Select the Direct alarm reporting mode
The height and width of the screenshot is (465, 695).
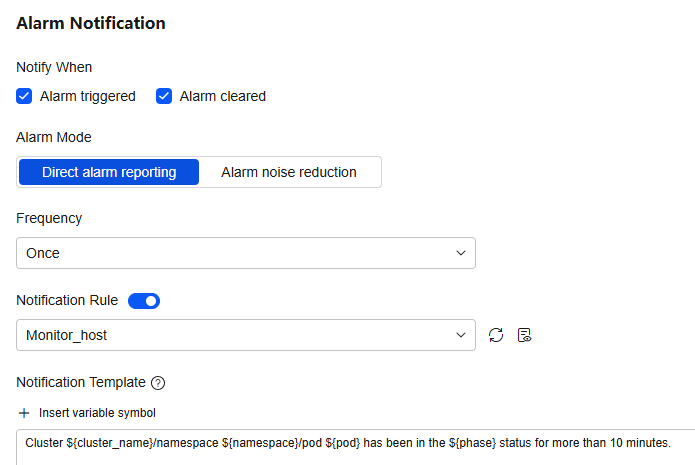[109, 172]
